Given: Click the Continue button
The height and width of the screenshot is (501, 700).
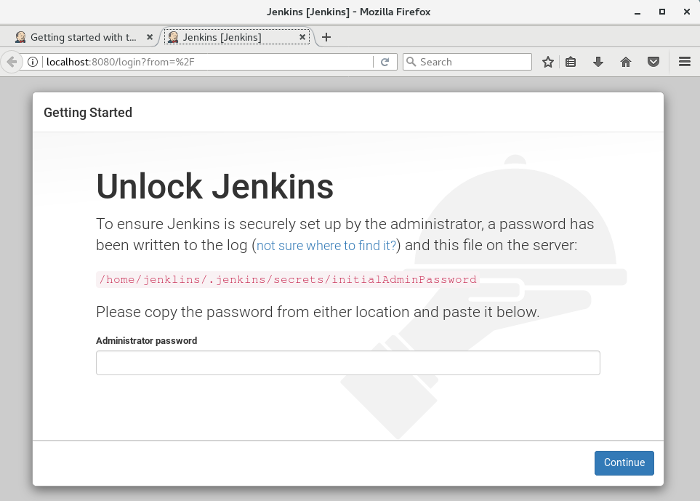Looking at the screenshot, I should coord(624,463).
